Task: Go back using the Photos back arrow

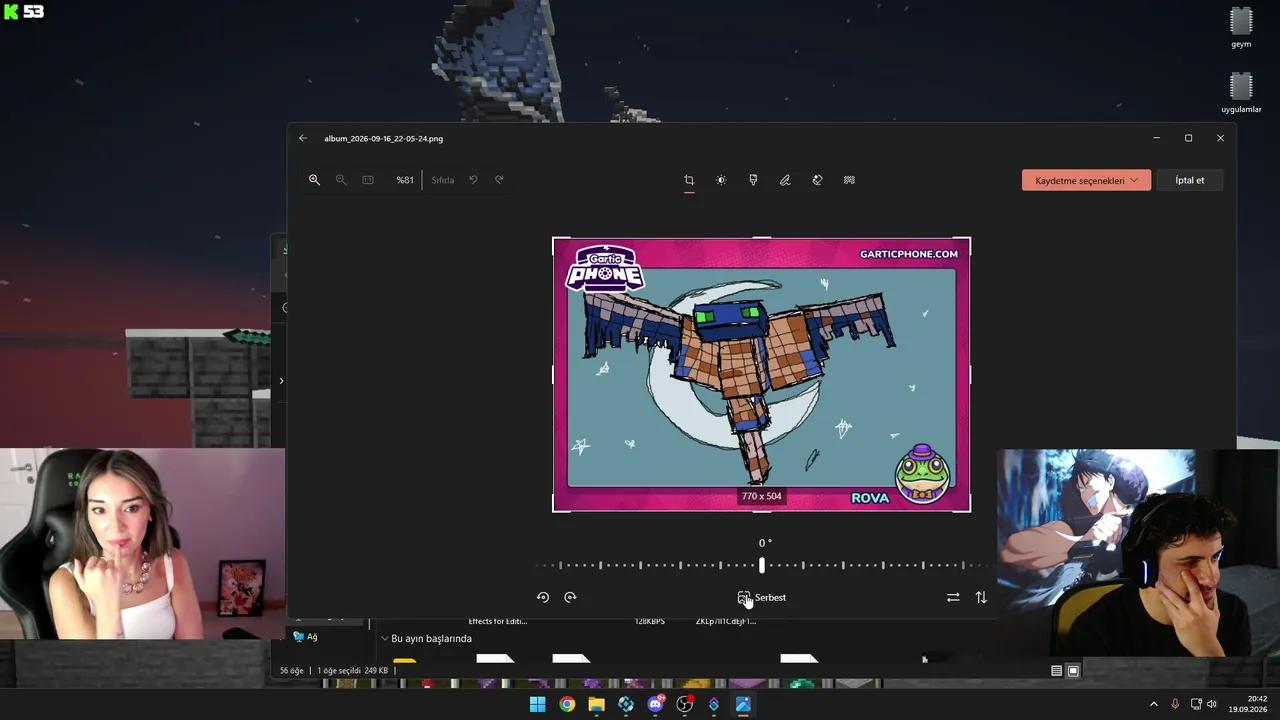Action: pos(303,138)
